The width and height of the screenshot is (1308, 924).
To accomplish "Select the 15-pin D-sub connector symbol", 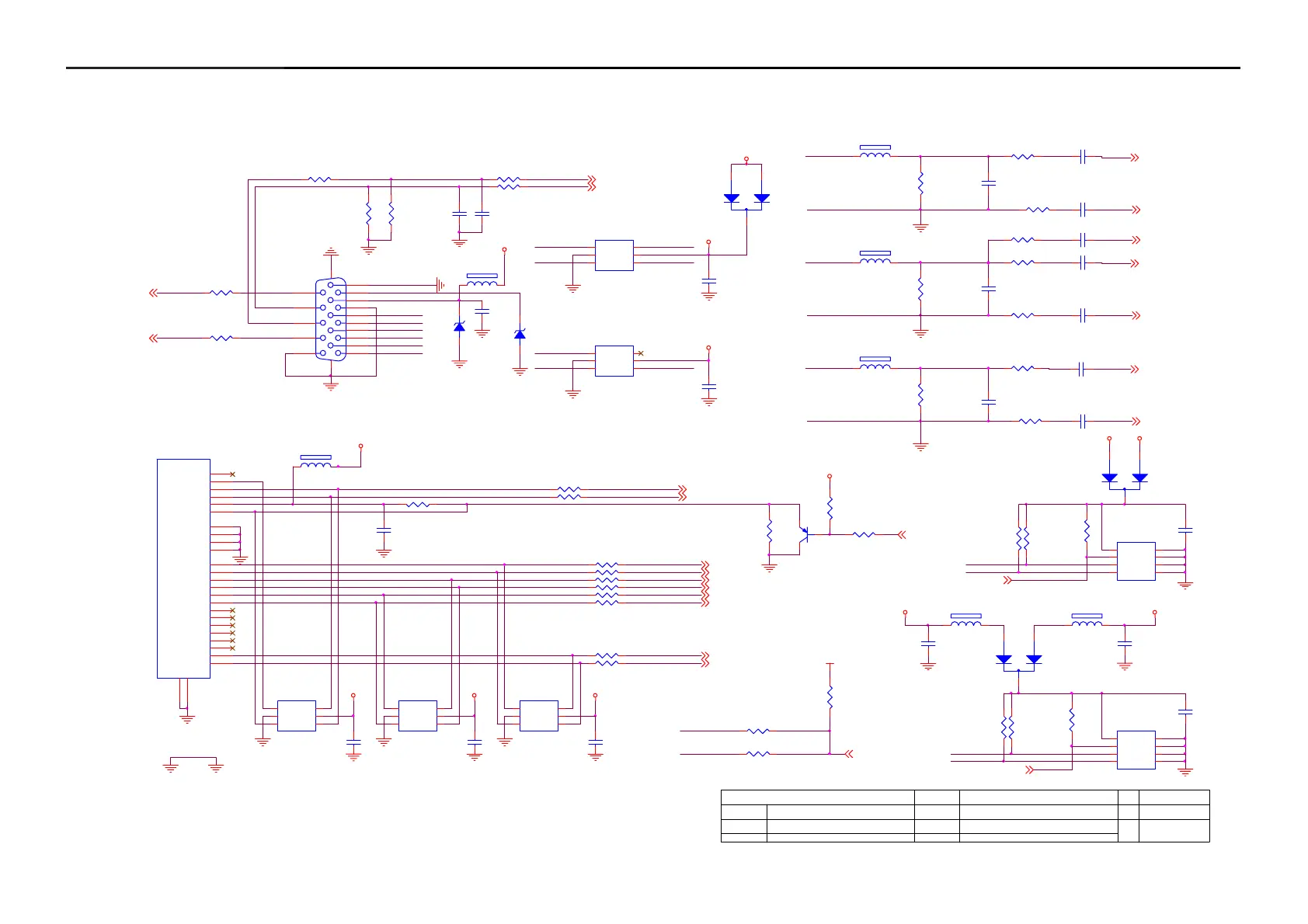I will click(331, 319).
